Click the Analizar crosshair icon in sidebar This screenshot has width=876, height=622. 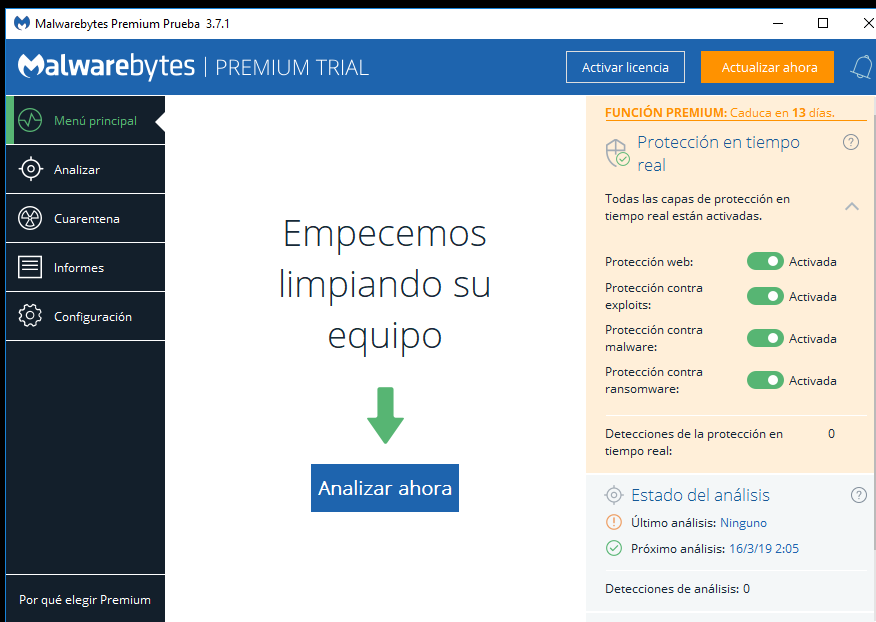tap(31, 170)
